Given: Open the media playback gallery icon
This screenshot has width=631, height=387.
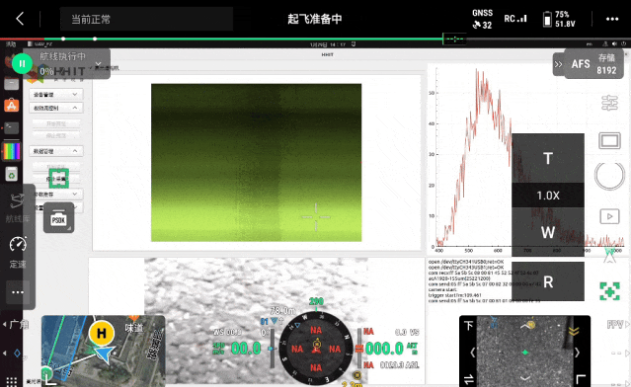Looking at the screenshot, I should pos(609,216).
